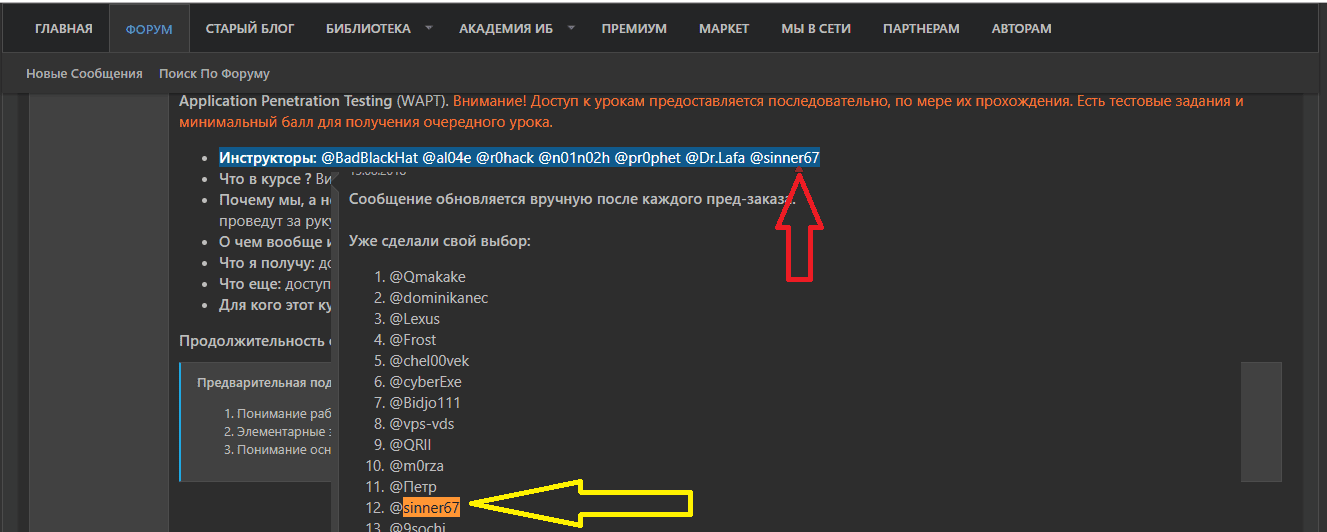Open instructor @al04e profile
The image size is (1327, 532).
pos(446,158)
